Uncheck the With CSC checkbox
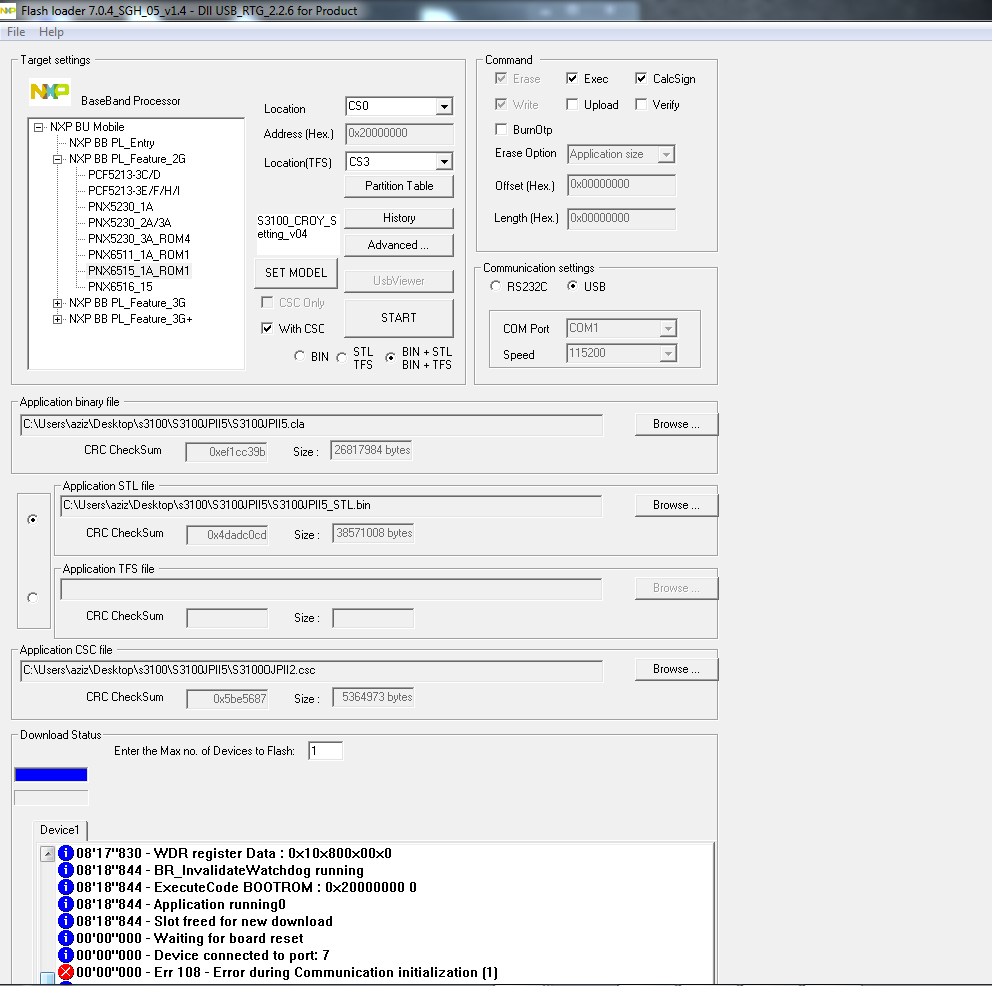The image size is (992, 986). click(267, 328)
